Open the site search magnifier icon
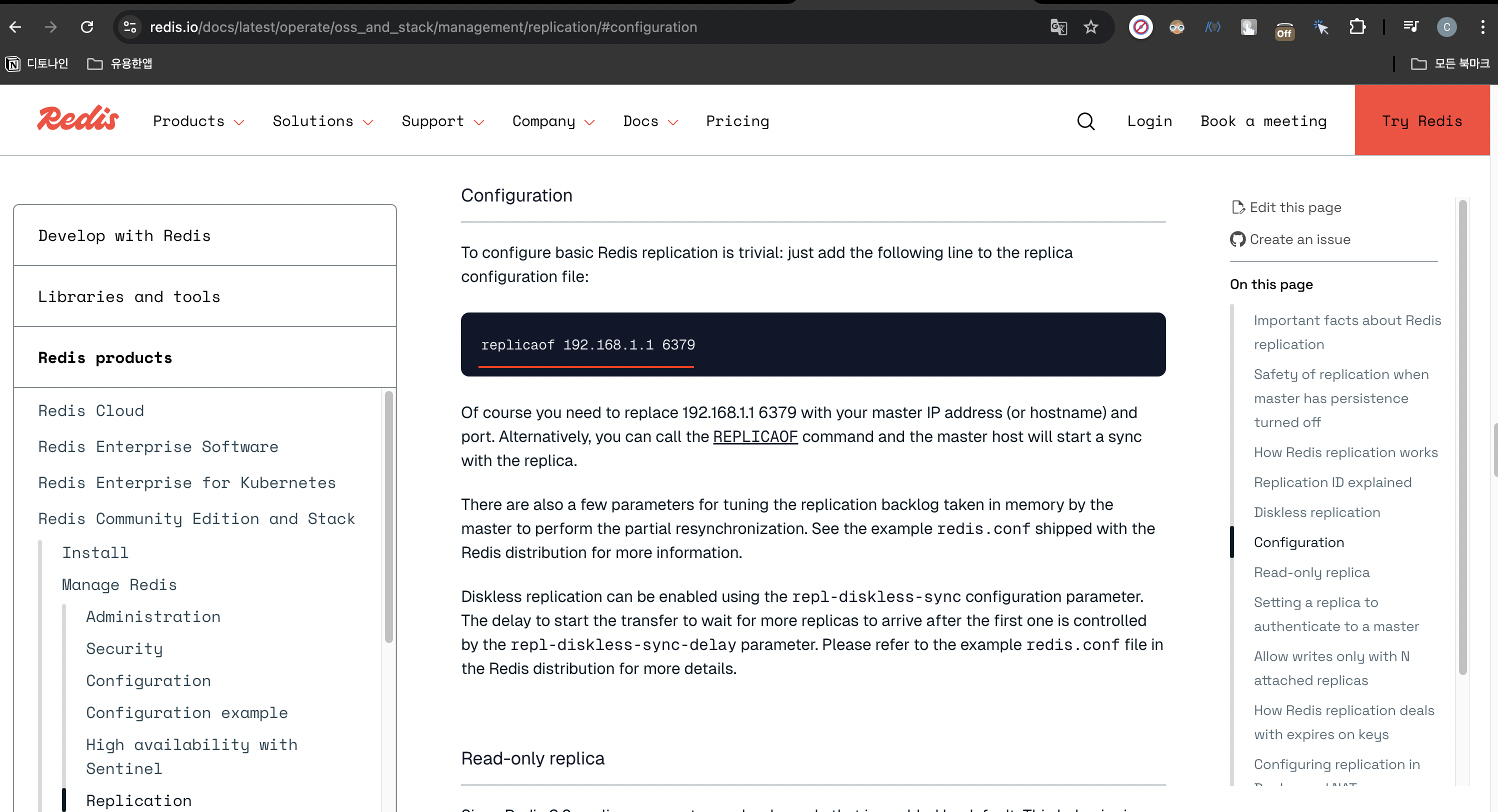This screenshot has height=812, width=1498. 1085,121
